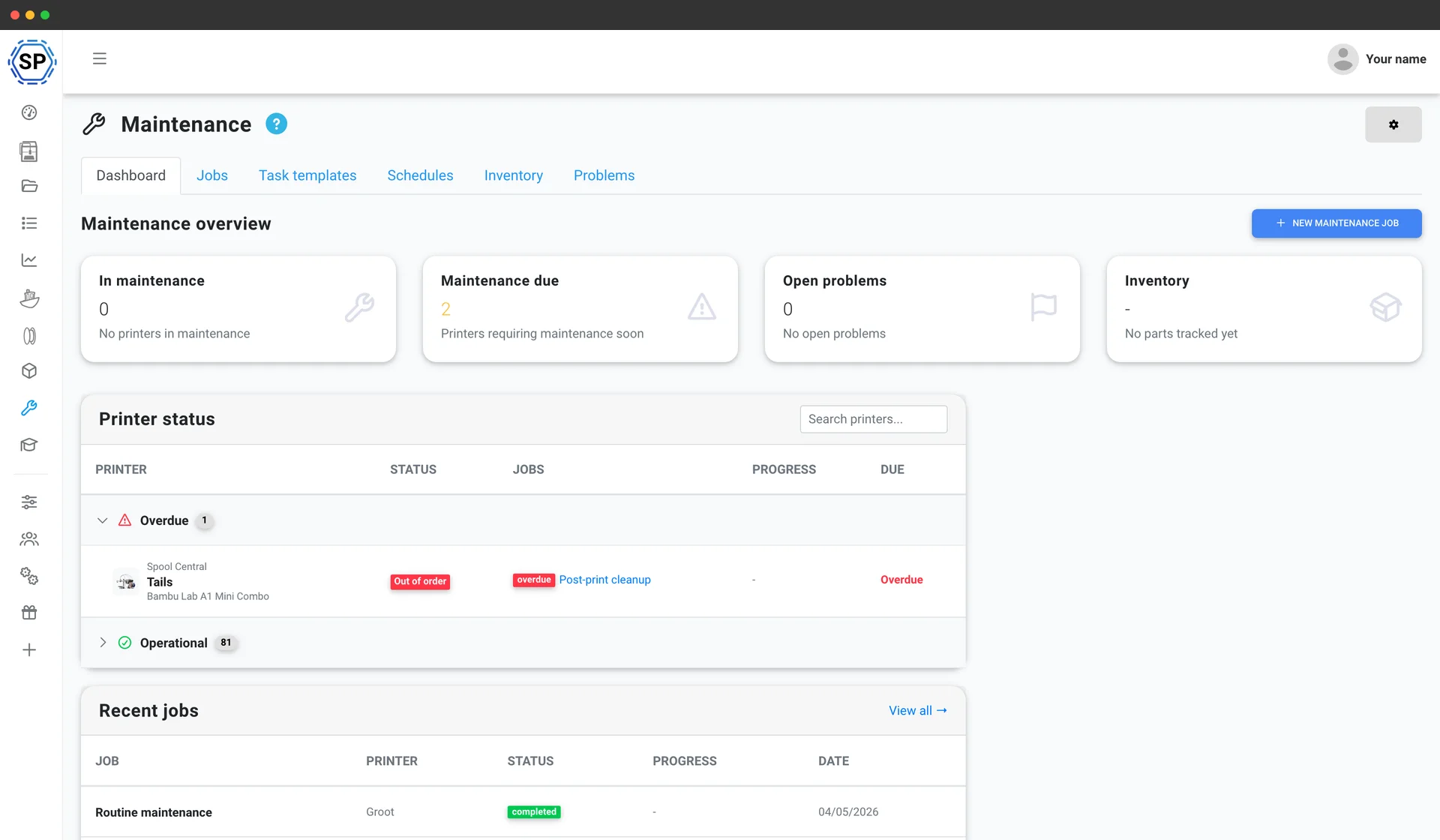This screenshot has height=840, width=1440.
Task: Click the PRINTER column header in Printer status
Action: [x=121, y=469]
